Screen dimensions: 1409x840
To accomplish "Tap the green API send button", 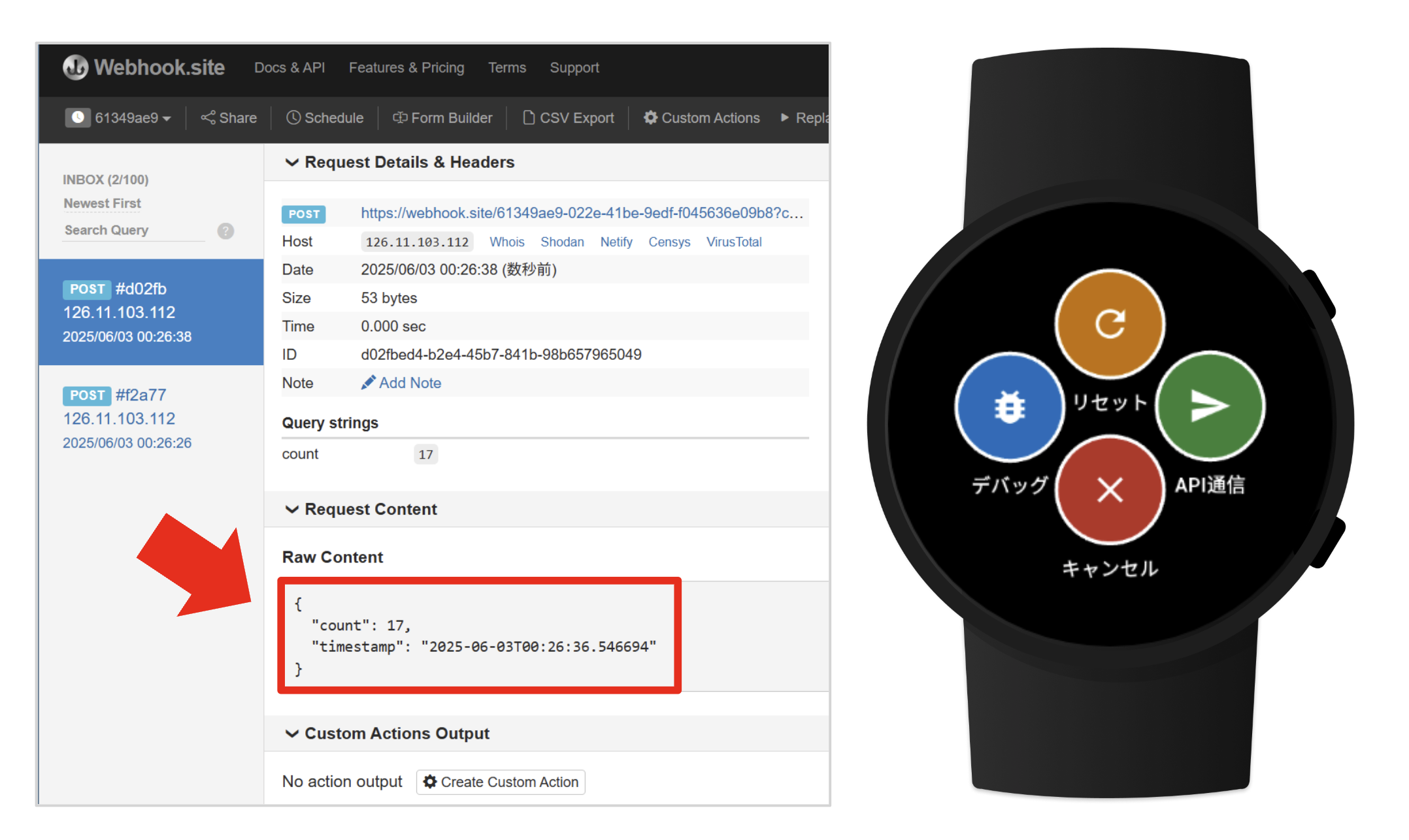I will pyautogui.click(x=1210, y=406).
